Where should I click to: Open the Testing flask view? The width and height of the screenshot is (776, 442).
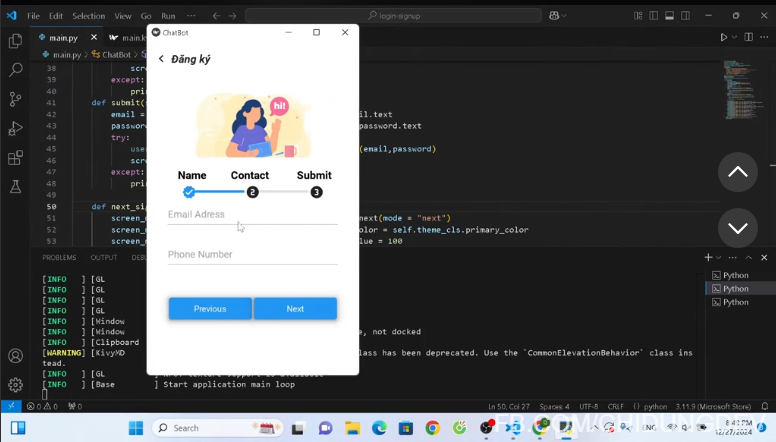pos(15,187)
